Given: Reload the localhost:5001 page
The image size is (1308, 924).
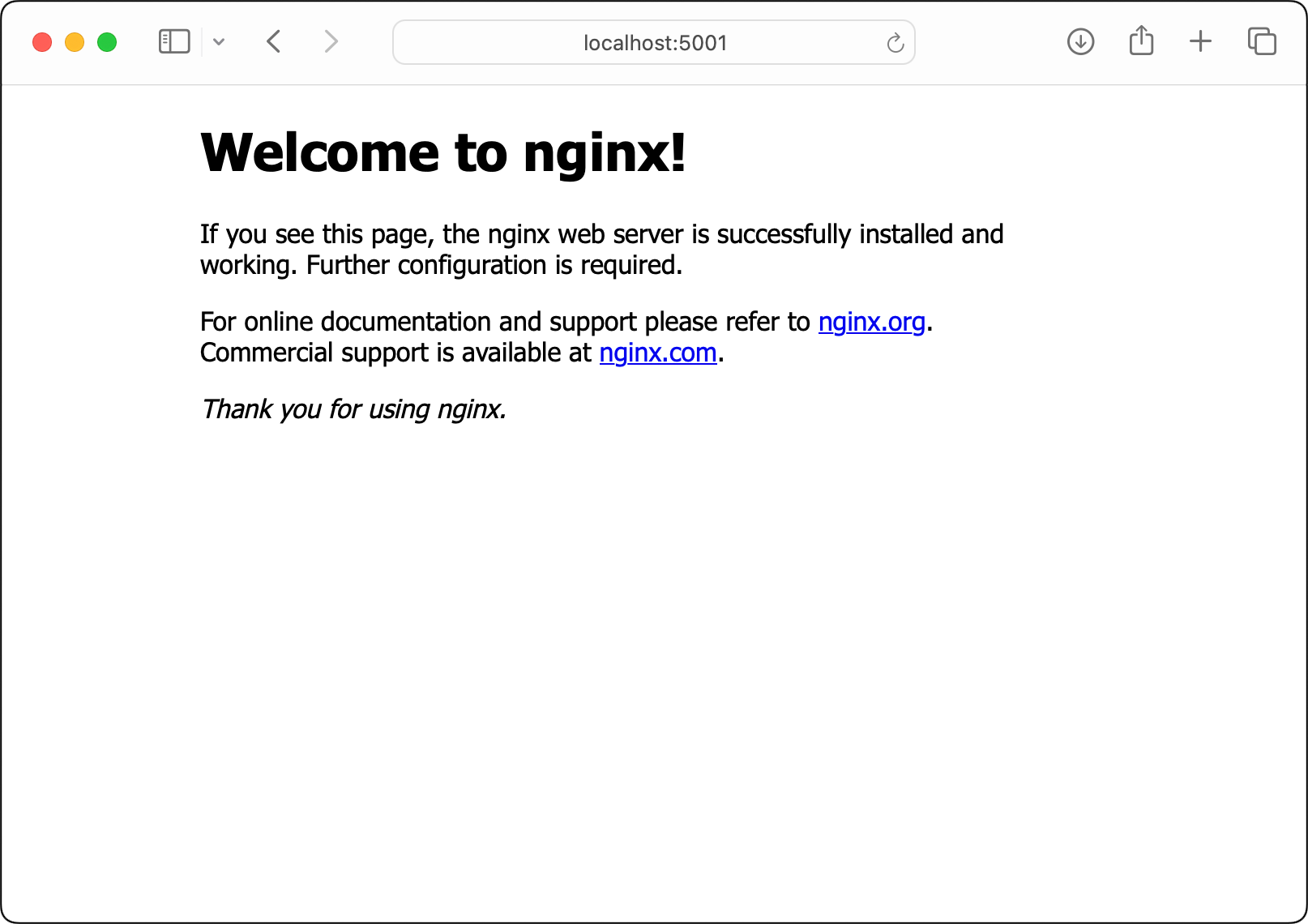Looking at the screenshot, I should (895, 43).
